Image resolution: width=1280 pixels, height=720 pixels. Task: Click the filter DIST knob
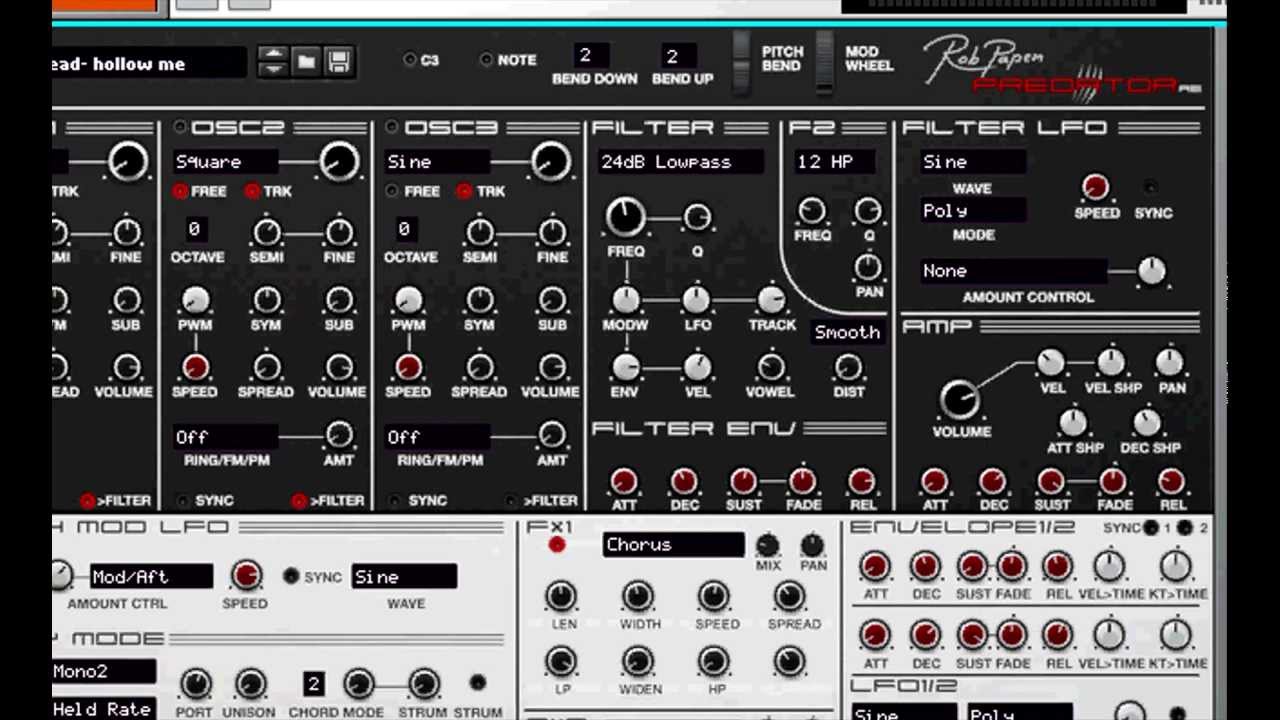pos(848,367)
